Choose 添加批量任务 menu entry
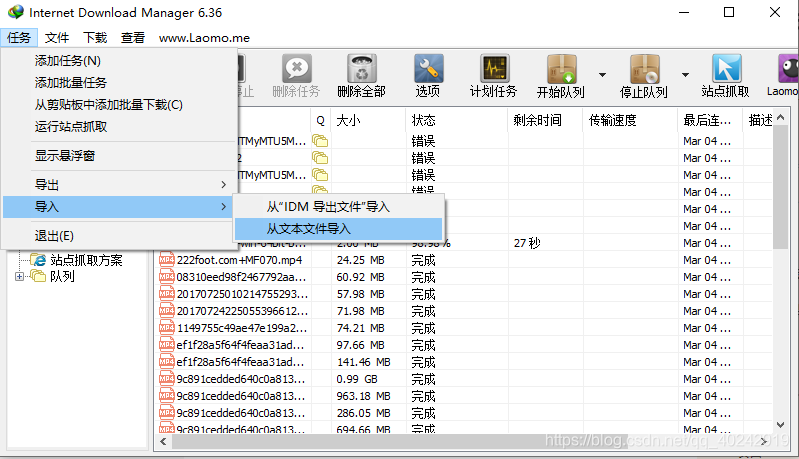The width and height of the screenshot is (799, 459). pos(117,83)
